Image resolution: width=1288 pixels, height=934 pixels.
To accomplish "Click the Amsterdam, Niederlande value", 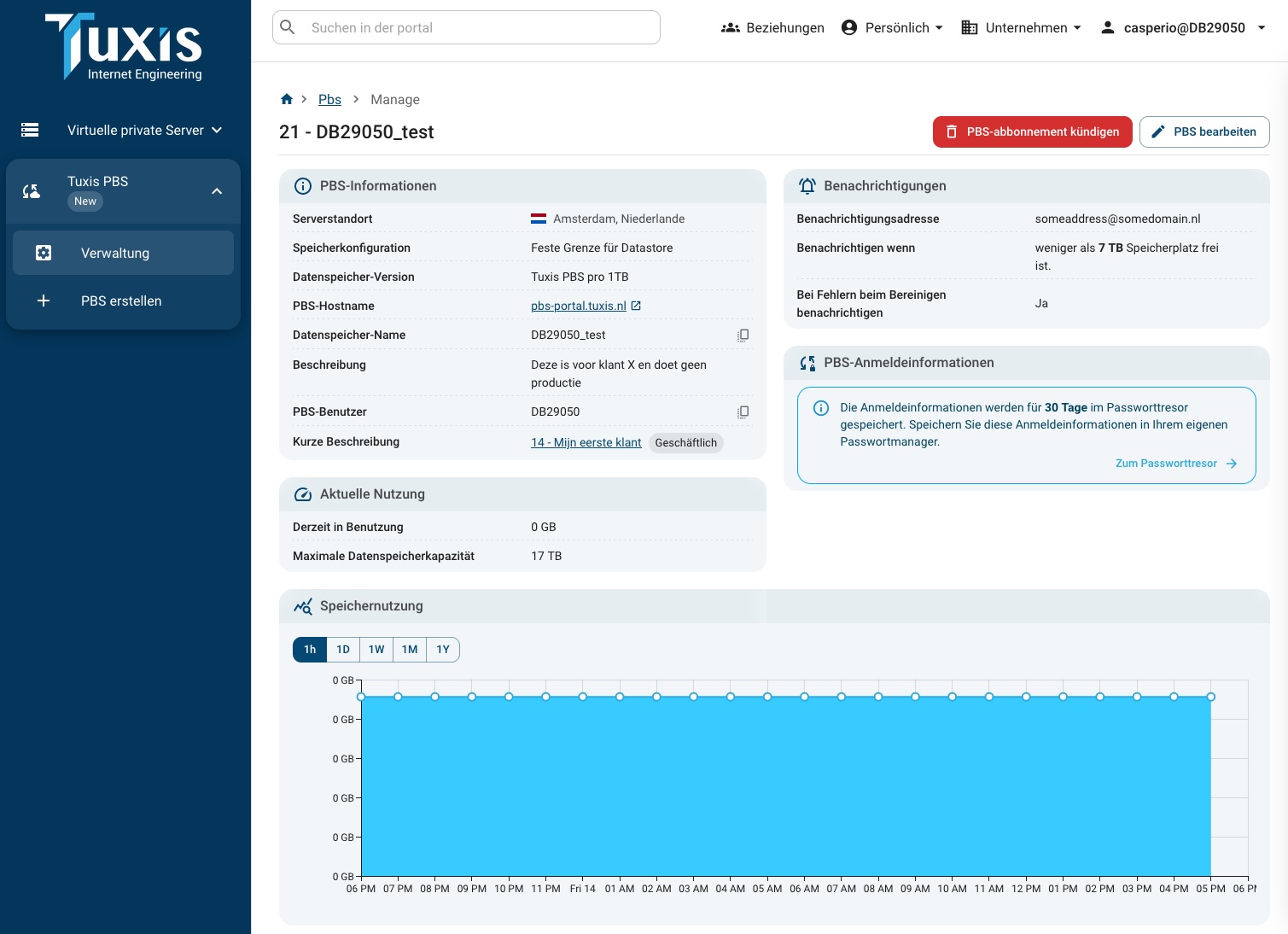I will pos(619,219).
